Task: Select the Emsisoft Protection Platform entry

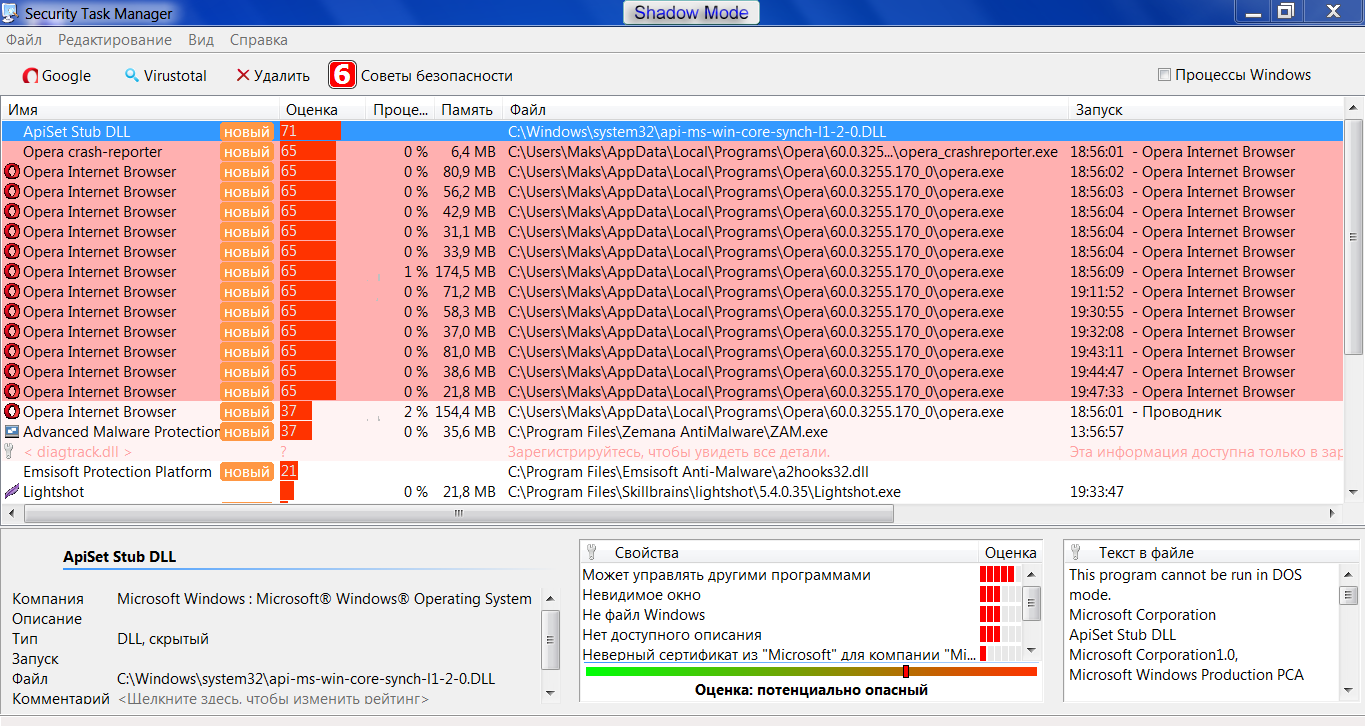Action: 117,472
